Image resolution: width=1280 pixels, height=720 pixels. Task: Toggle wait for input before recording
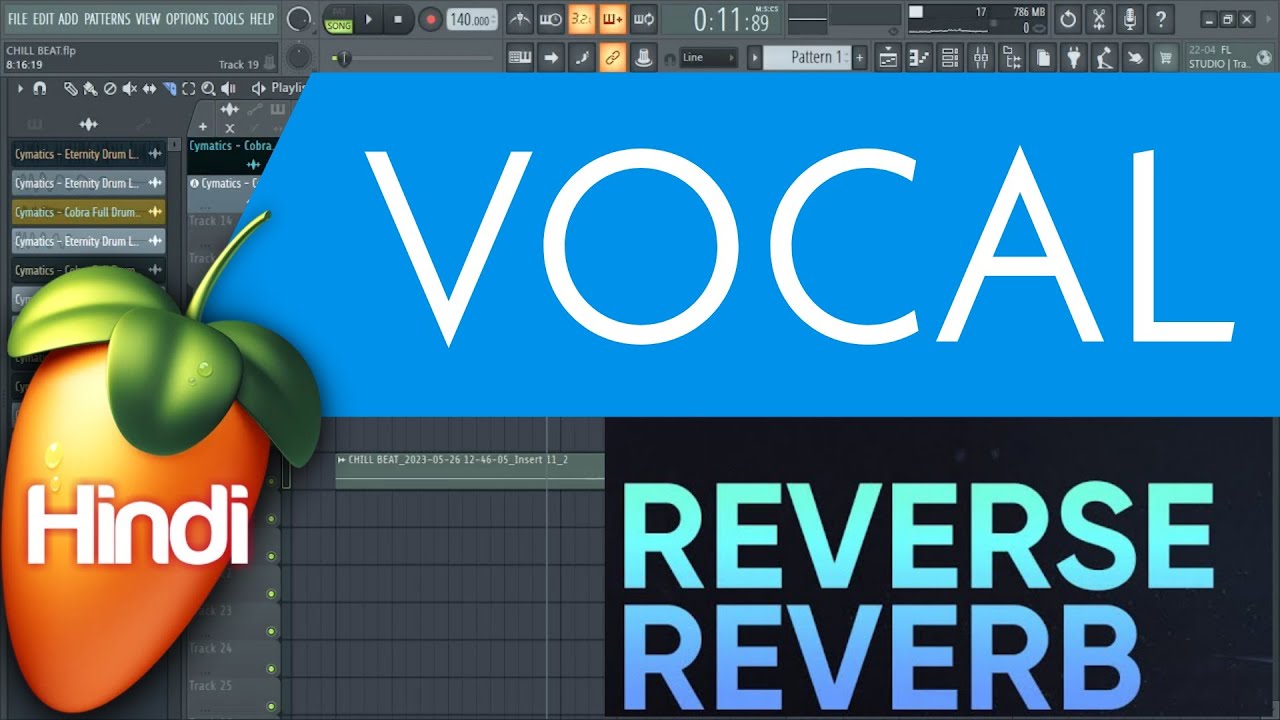click(551, 19)
